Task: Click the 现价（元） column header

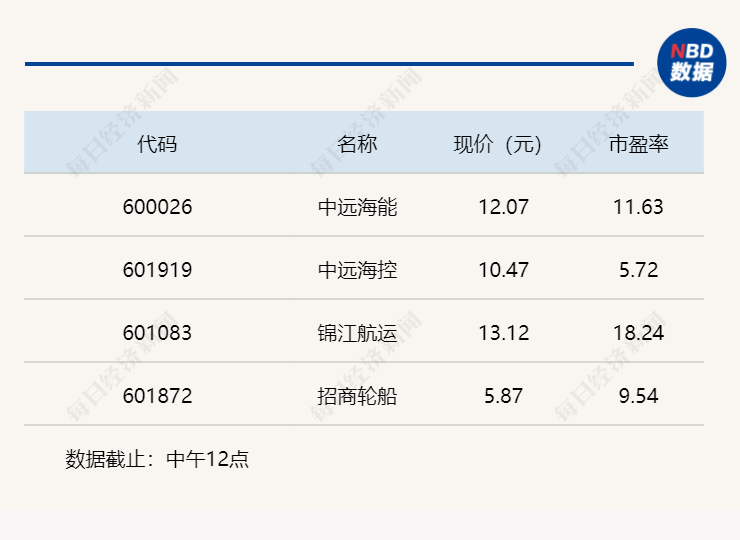Action: coord(497,144)
